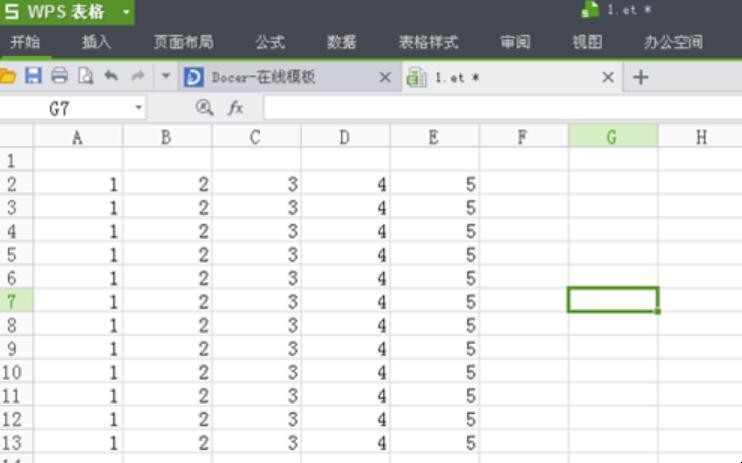Viewport: 742px width, 463px height.
Task: Open the 页面布局 ribbon tab
Action: click(x=183, y=43)
